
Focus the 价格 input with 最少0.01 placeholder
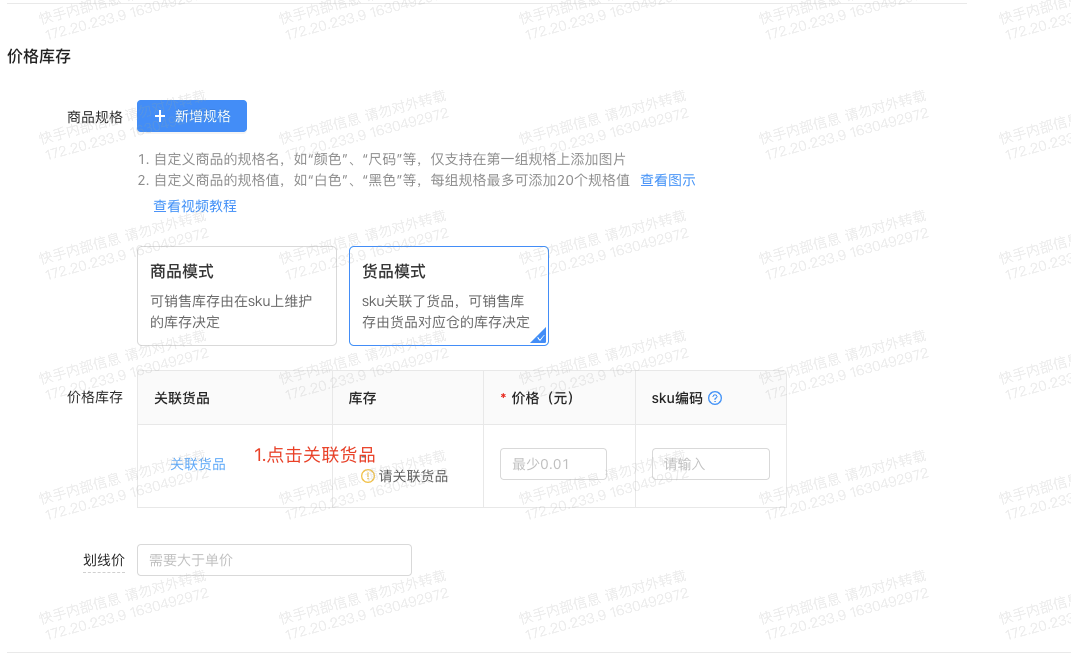coord(553,464)
